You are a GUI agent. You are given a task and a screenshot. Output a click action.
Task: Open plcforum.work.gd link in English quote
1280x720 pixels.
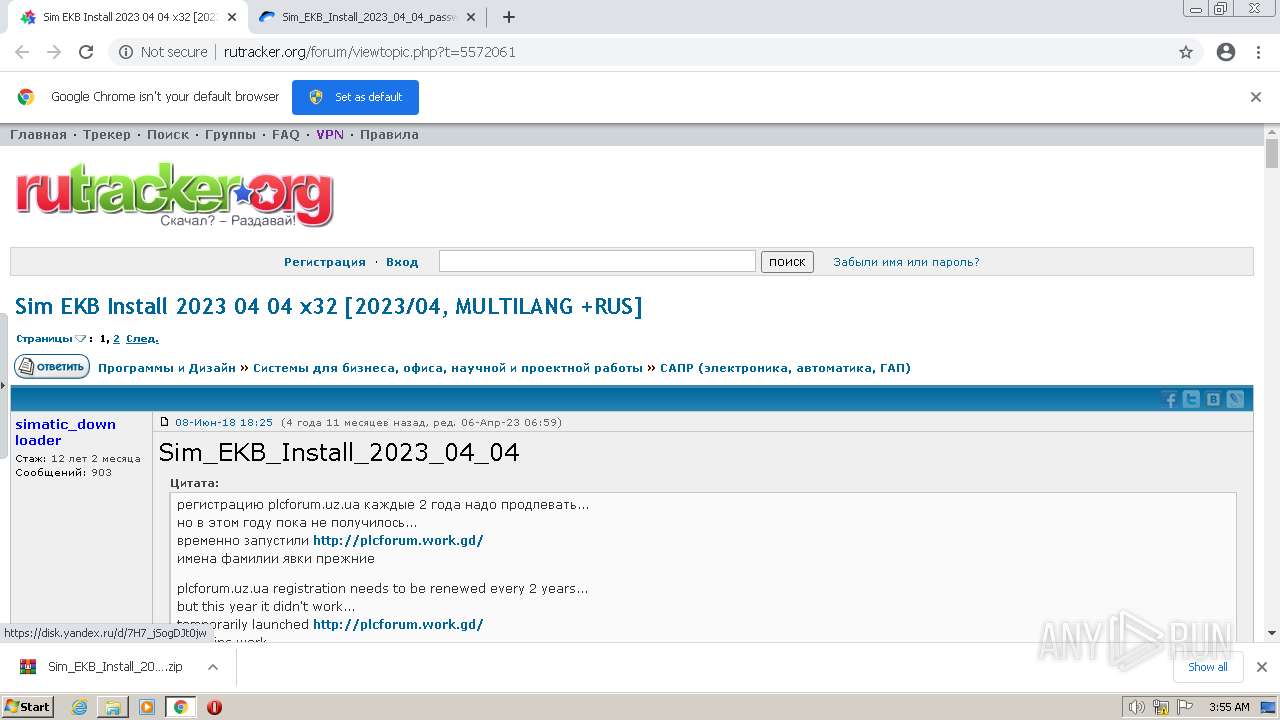398,625
